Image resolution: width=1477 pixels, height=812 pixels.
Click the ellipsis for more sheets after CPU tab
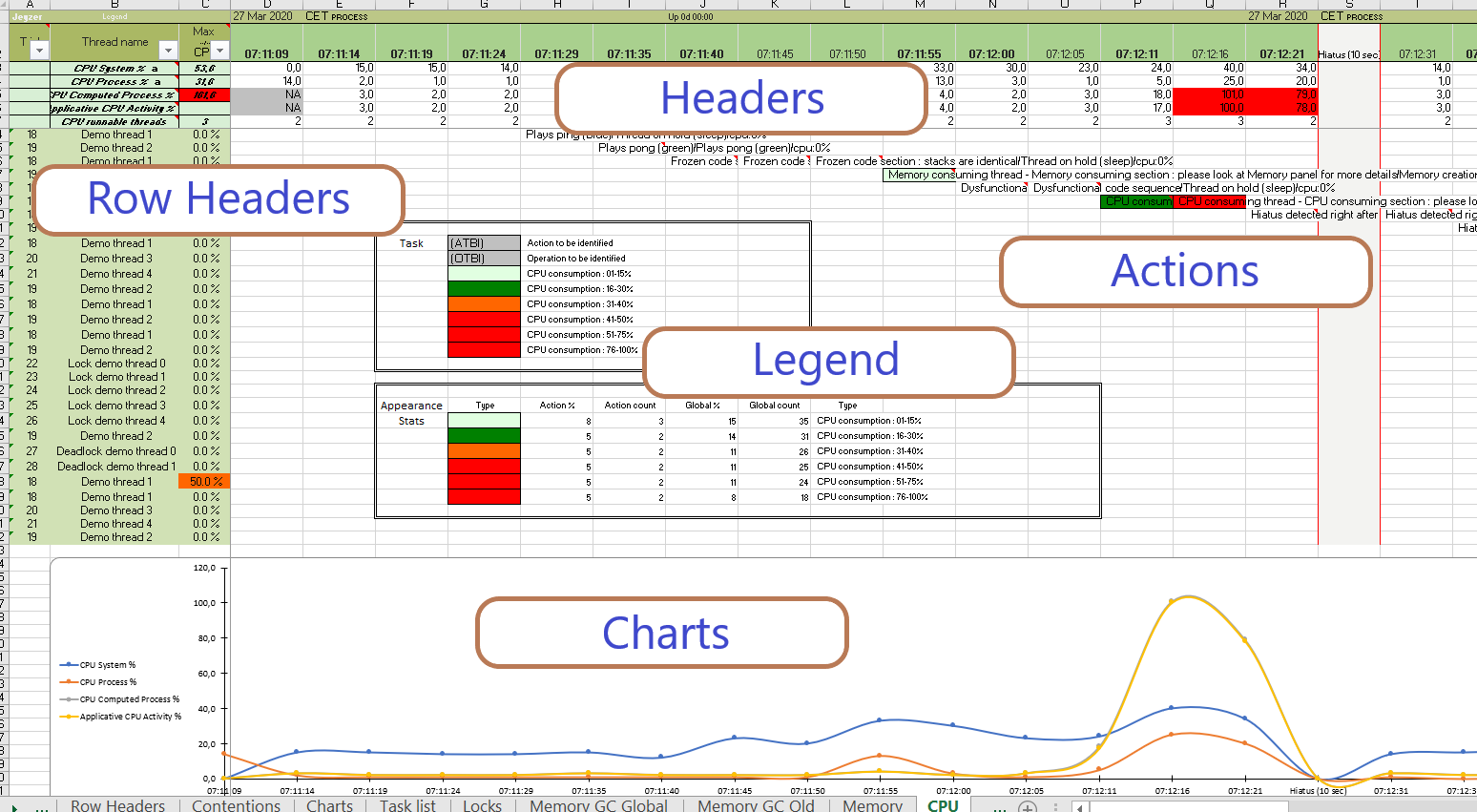(x=998, y=807)
